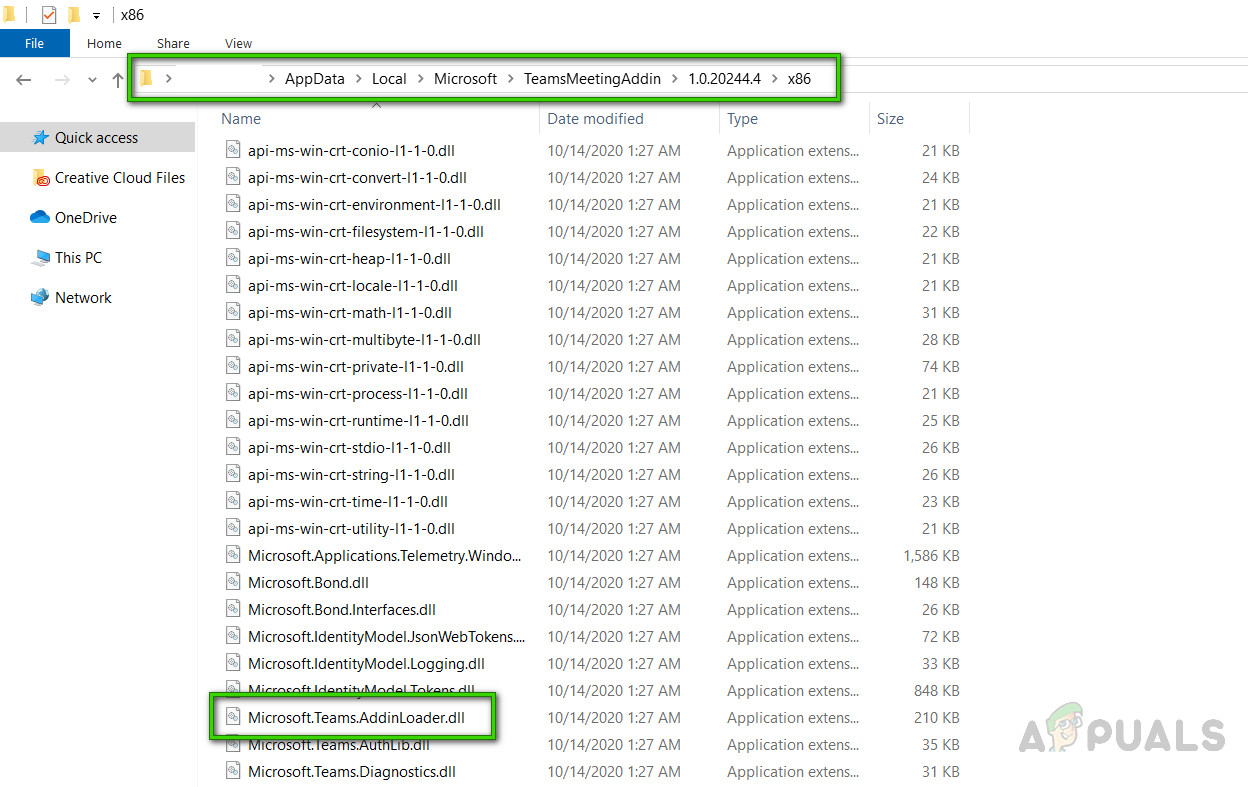Expand the chevron after AppData in the address bar

pyautogui.click(x=358, y=79)
